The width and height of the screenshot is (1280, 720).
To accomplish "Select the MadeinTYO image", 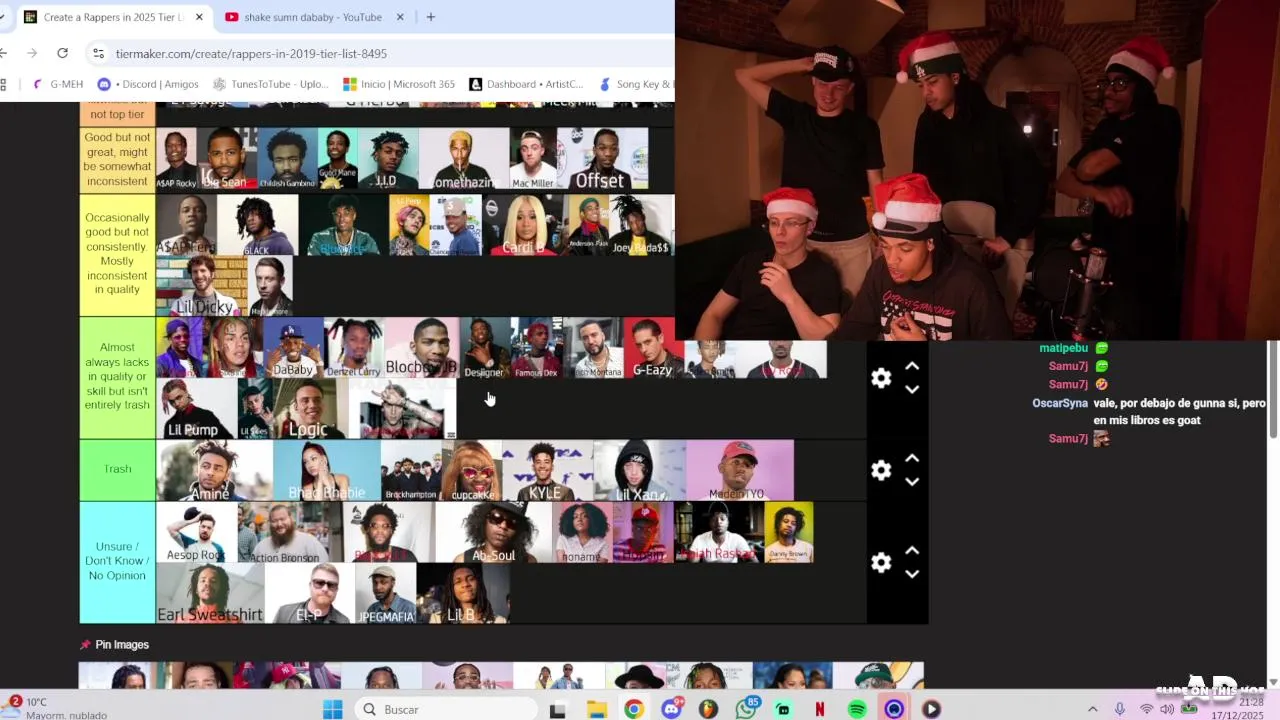I will click(x=739, y=470).
